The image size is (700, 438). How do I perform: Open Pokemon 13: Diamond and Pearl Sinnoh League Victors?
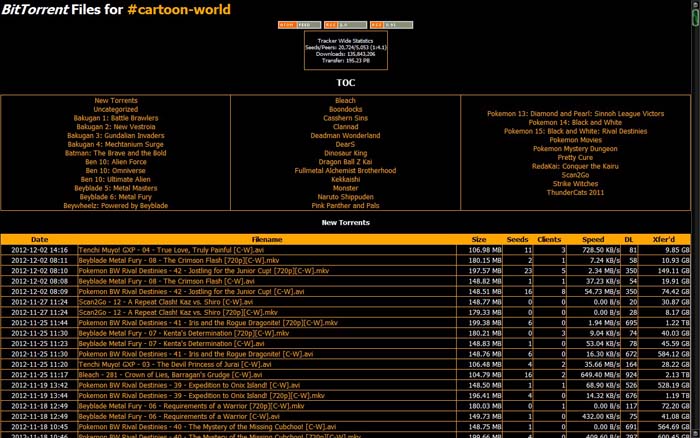click(x=575, y=114)
